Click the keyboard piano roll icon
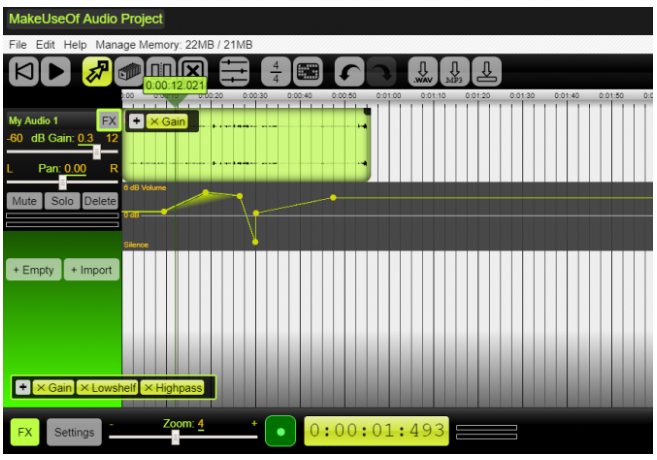 click(x=308, y=72)
